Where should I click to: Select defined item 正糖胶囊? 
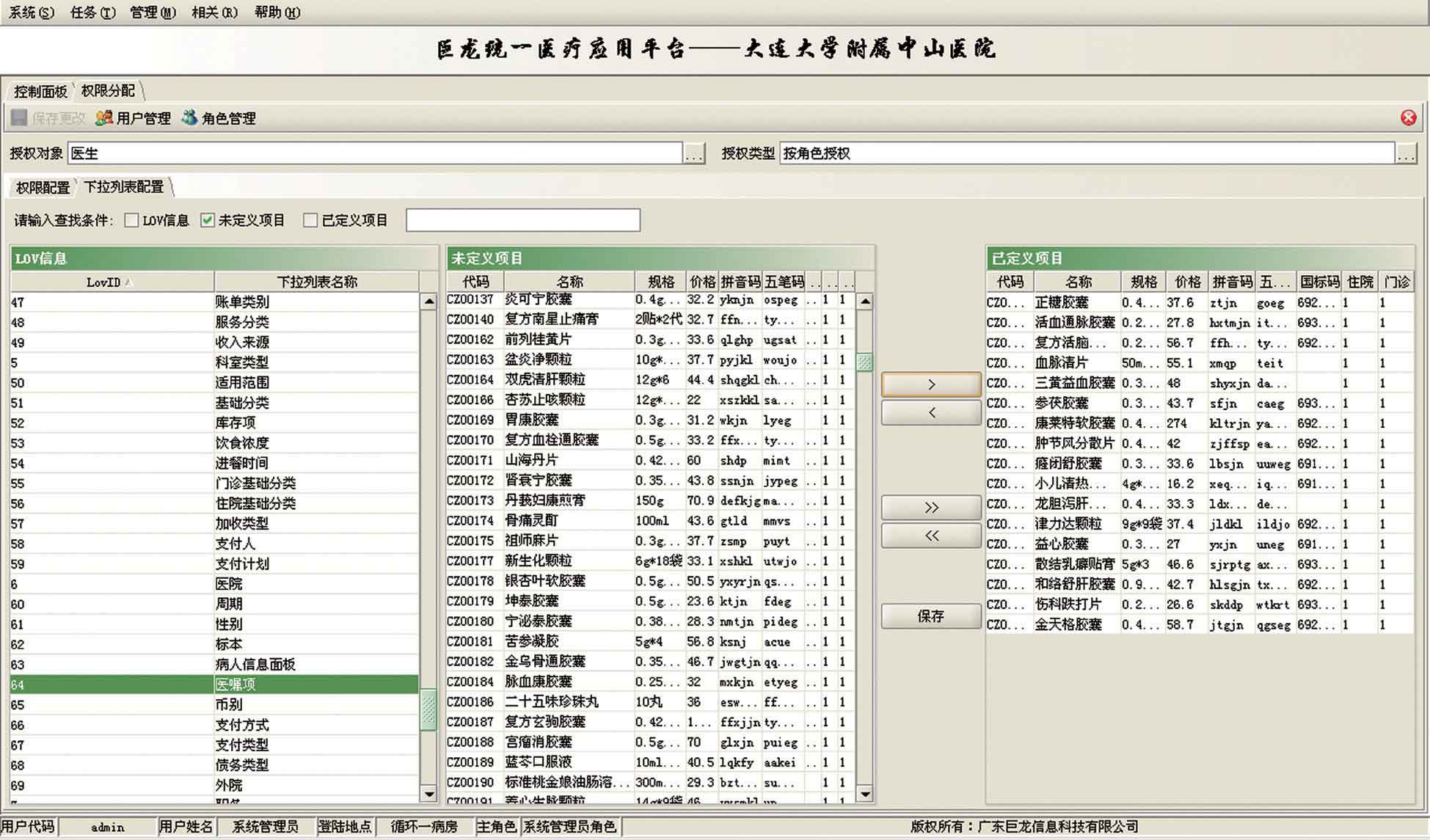pos(1200,302)
